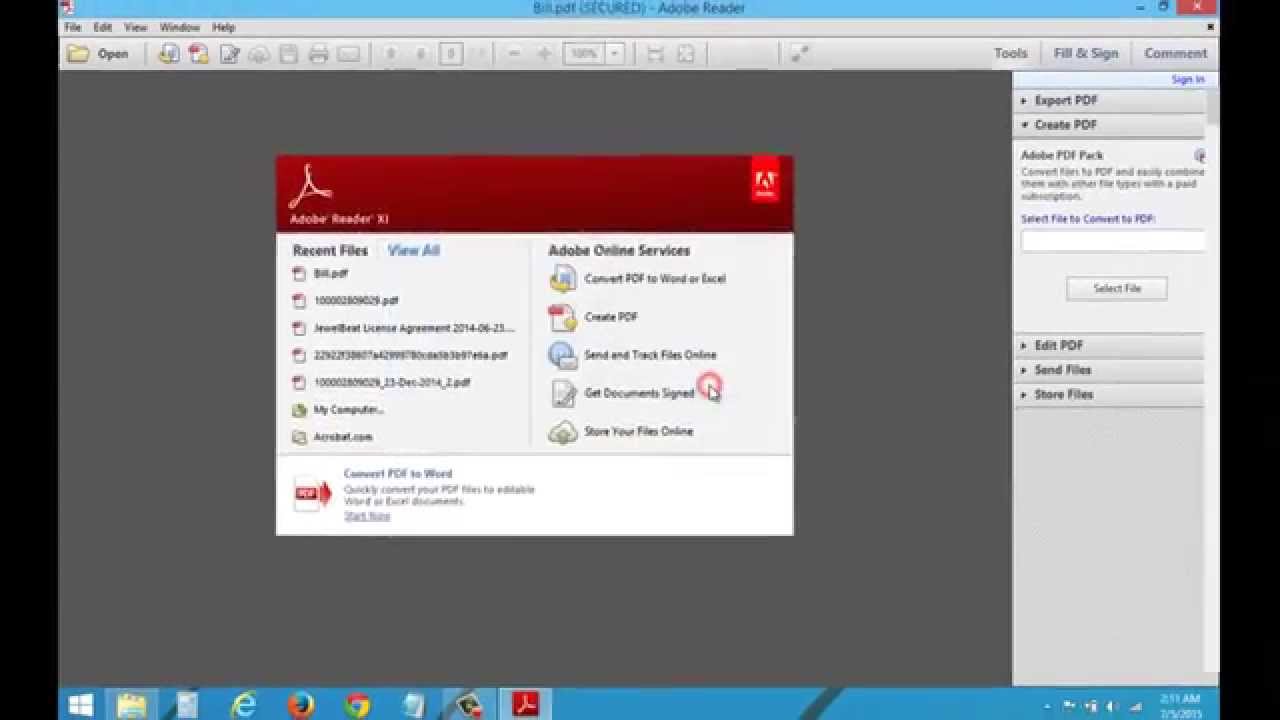Click the edit/sign document toolbar icon
The height and width of the screenshot is (720, 1280).
tap(229, 54)
